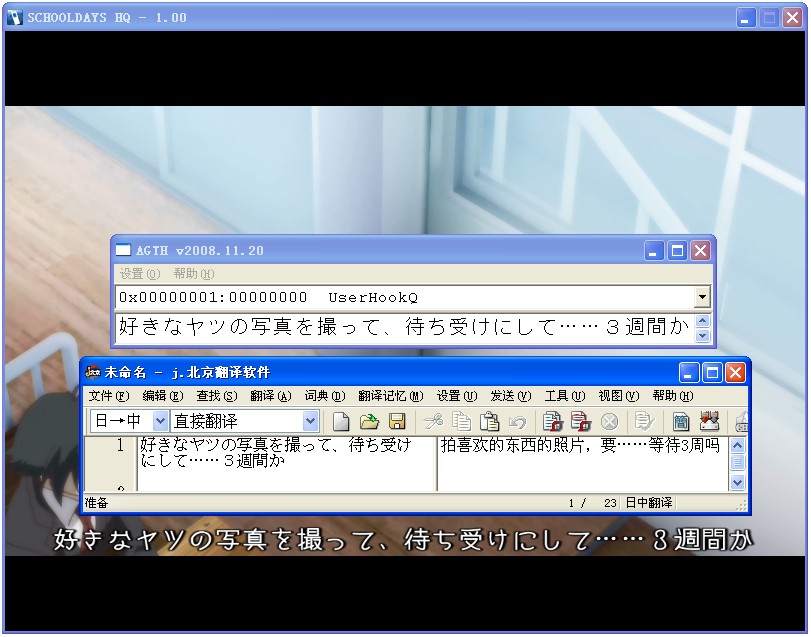
Task: Click the Japanese source text in row 1
Action: (276, 452)
